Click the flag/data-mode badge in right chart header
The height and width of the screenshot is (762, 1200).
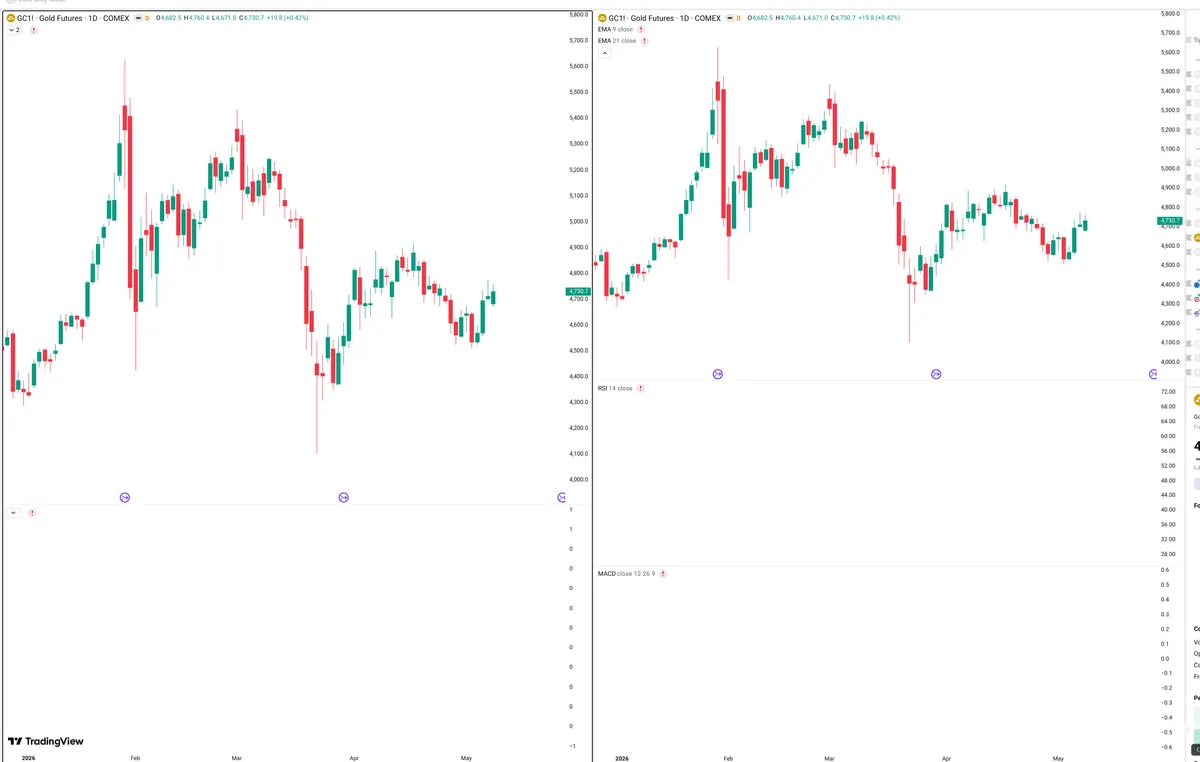pyautogui.click(x=729, y=18)
